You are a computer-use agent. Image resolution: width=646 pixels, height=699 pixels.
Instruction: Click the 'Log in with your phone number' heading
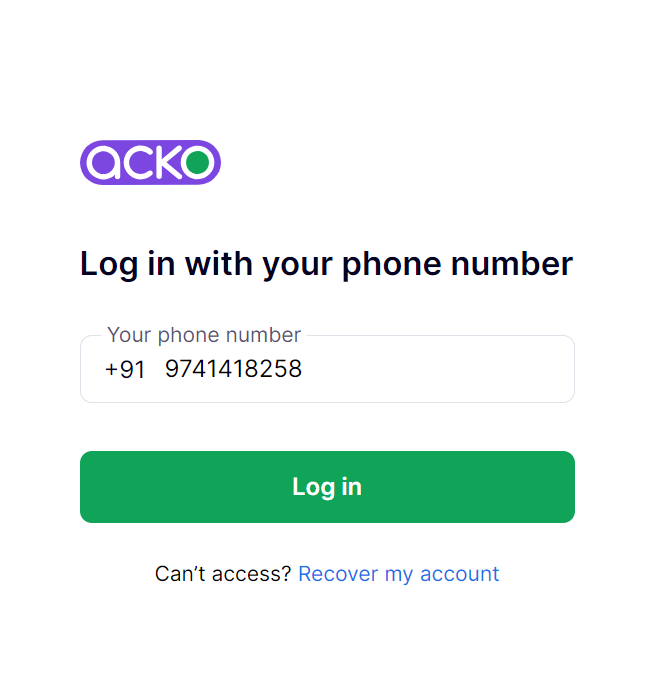326,264
